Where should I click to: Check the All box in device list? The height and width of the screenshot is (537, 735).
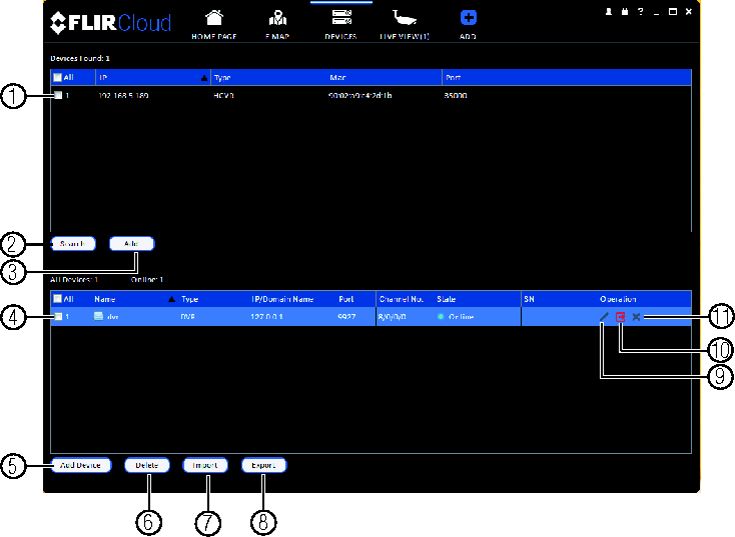point(57,298)
